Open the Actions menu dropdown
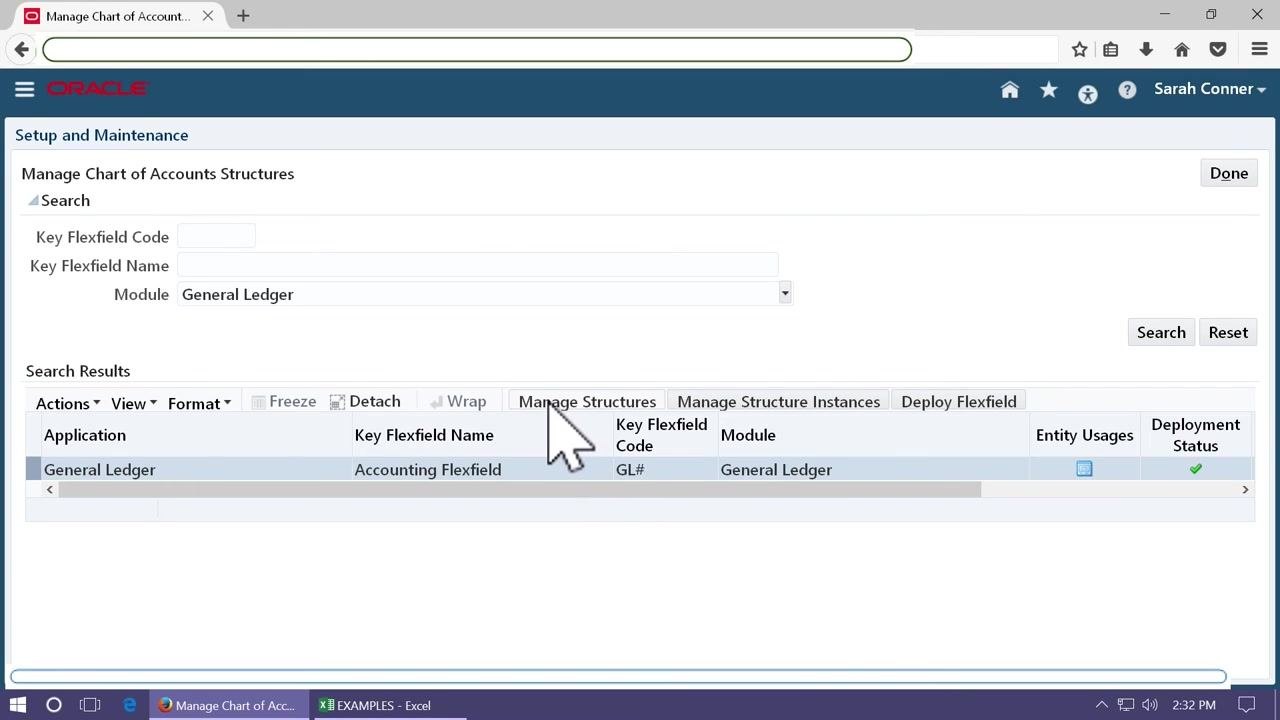 [68, 403]
